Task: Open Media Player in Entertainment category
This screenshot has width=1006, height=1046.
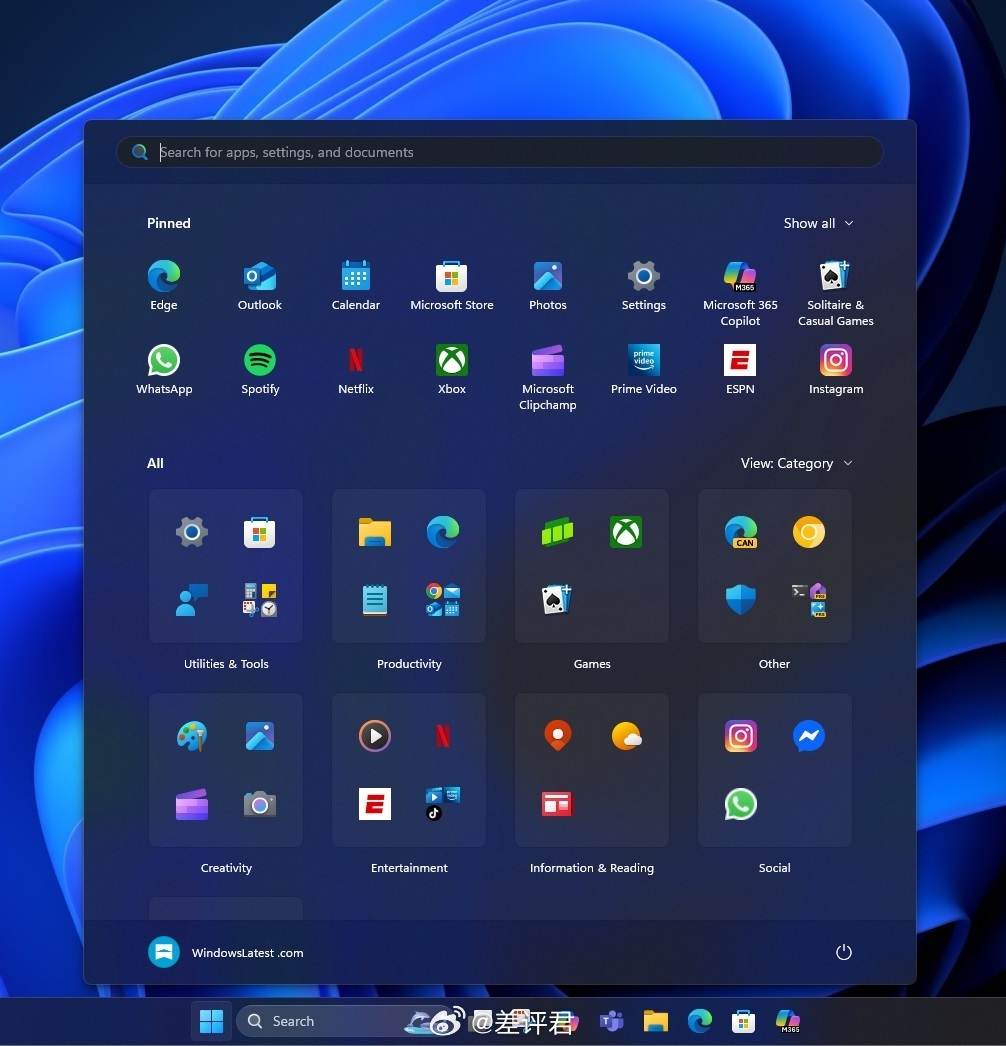Action: [x=375, y=736]
